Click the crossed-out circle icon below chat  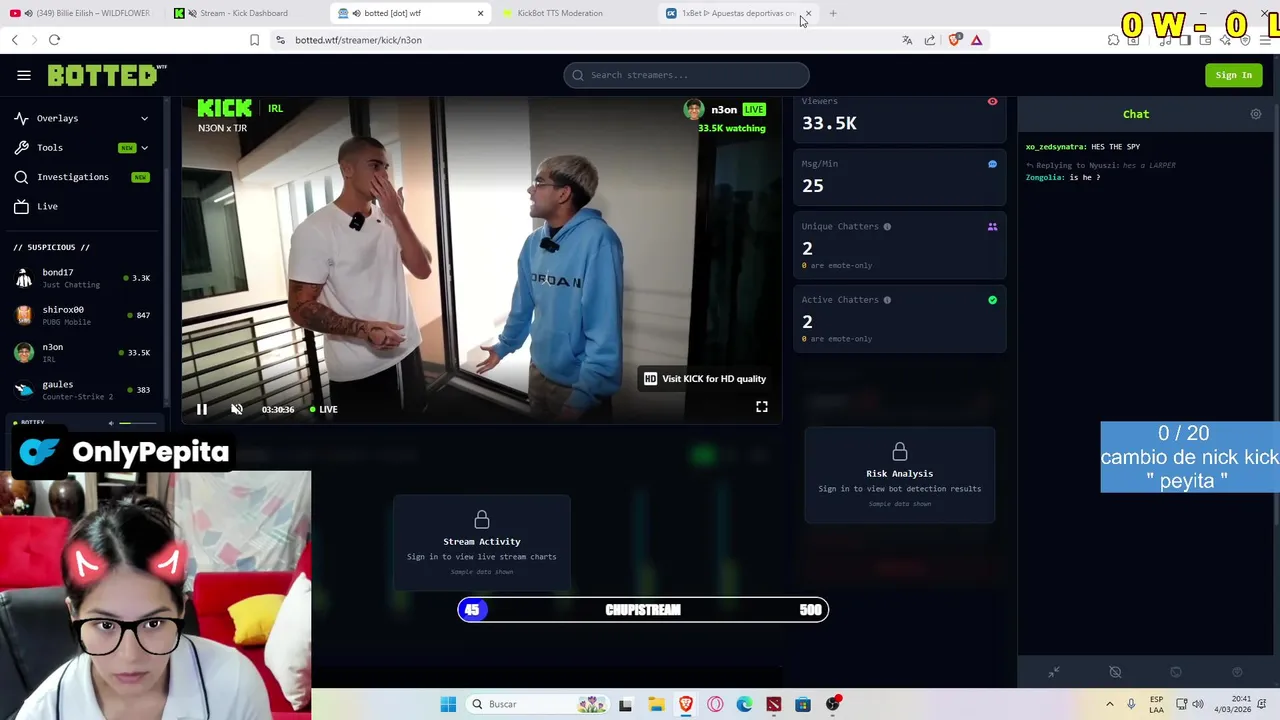[x=1115, y=672]
